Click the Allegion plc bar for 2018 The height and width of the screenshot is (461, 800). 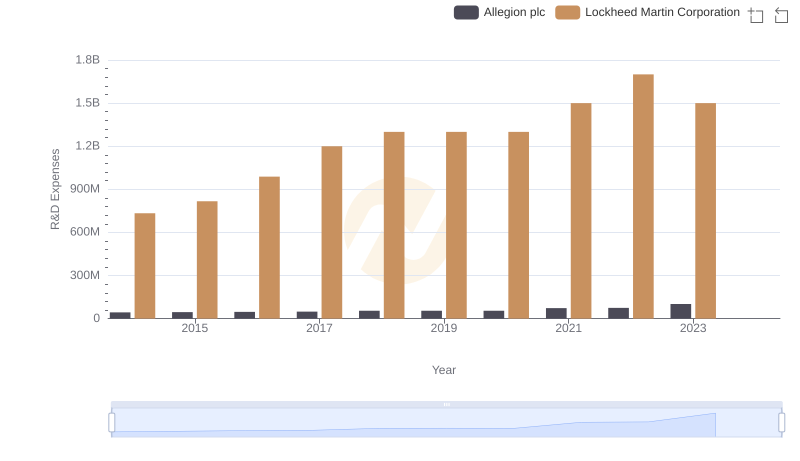369,315
